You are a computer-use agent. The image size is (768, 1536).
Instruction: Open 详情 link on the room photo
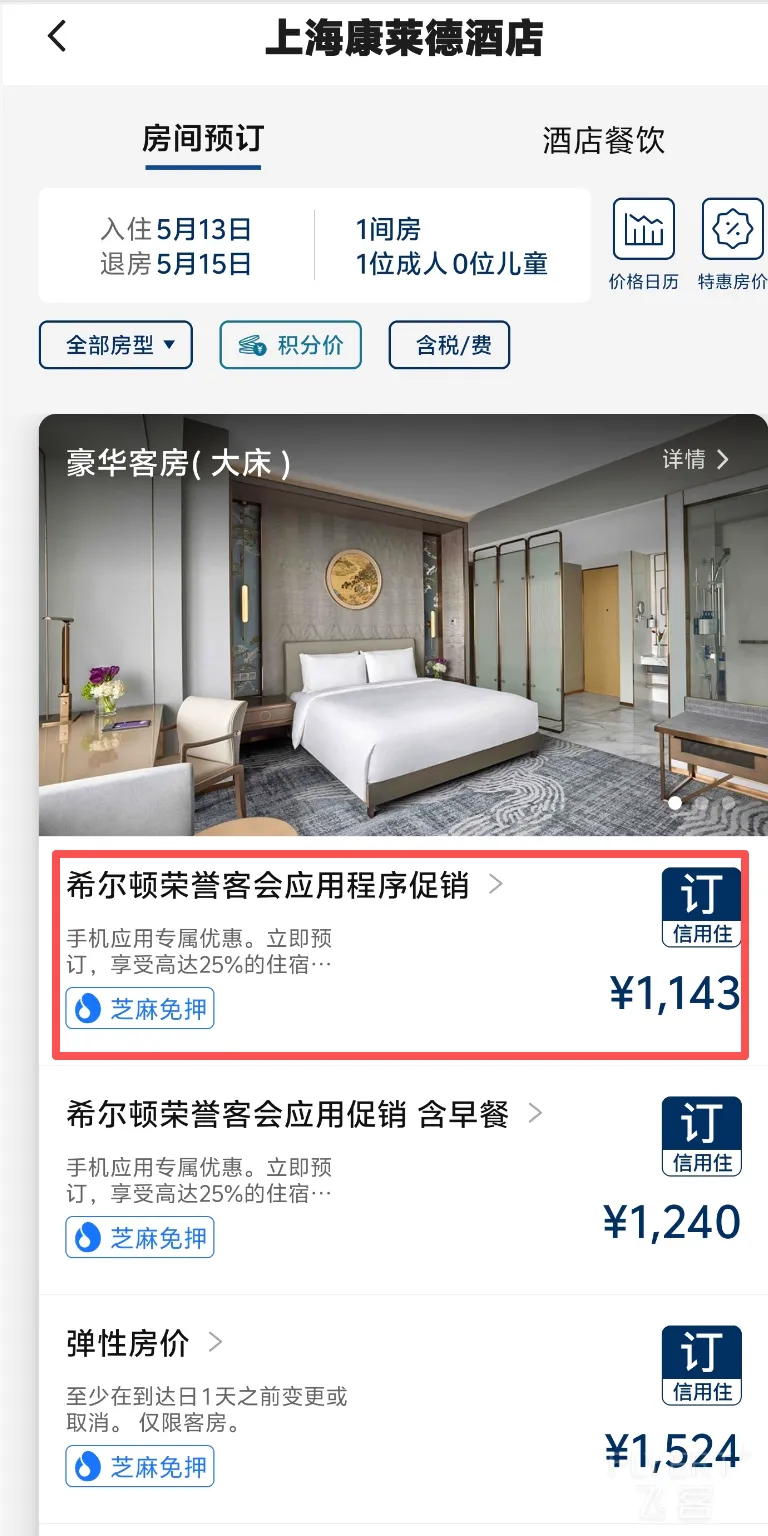pyautogui.click(x=696, y=459)
